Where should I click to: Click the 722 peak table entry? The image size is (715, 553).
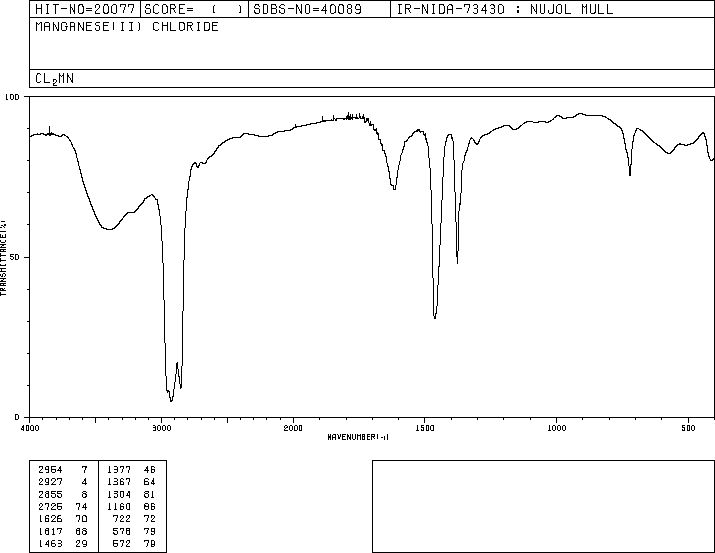tap(122, 519)
